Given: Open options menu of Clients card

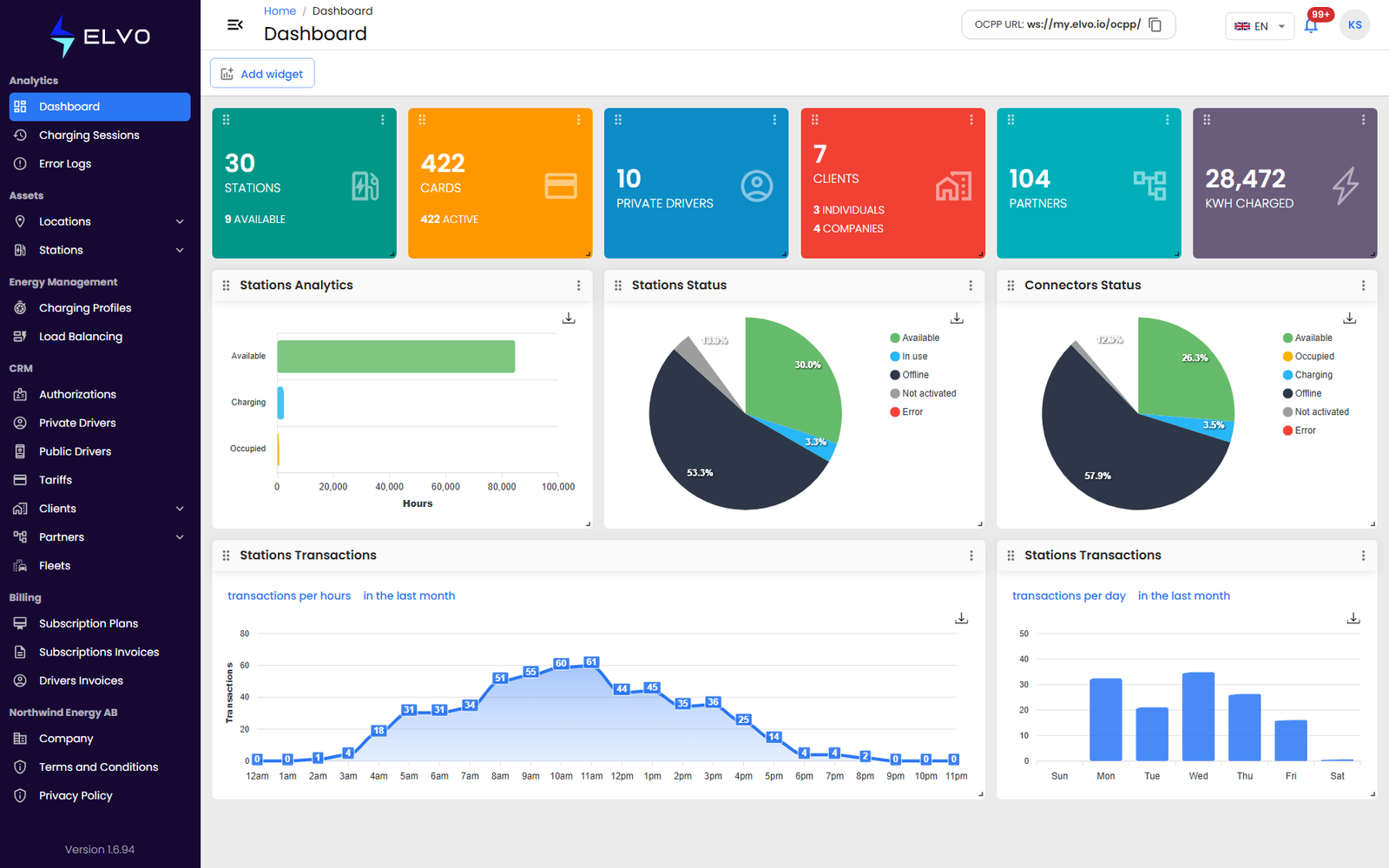Looking at the screenshot, I should (x=971, y=120).
